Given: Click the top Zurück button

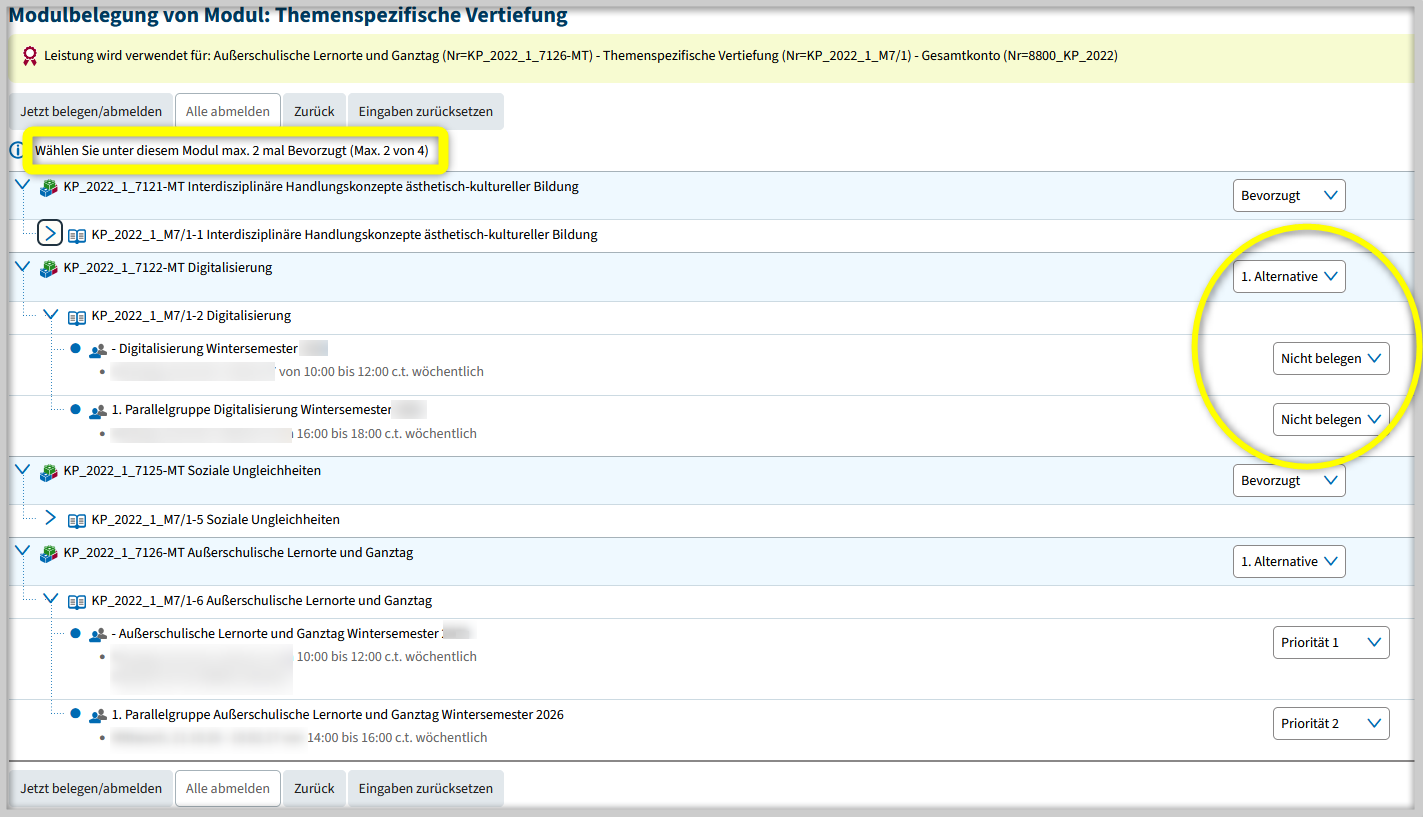Looking at the screenshot, I should point(314,112).
